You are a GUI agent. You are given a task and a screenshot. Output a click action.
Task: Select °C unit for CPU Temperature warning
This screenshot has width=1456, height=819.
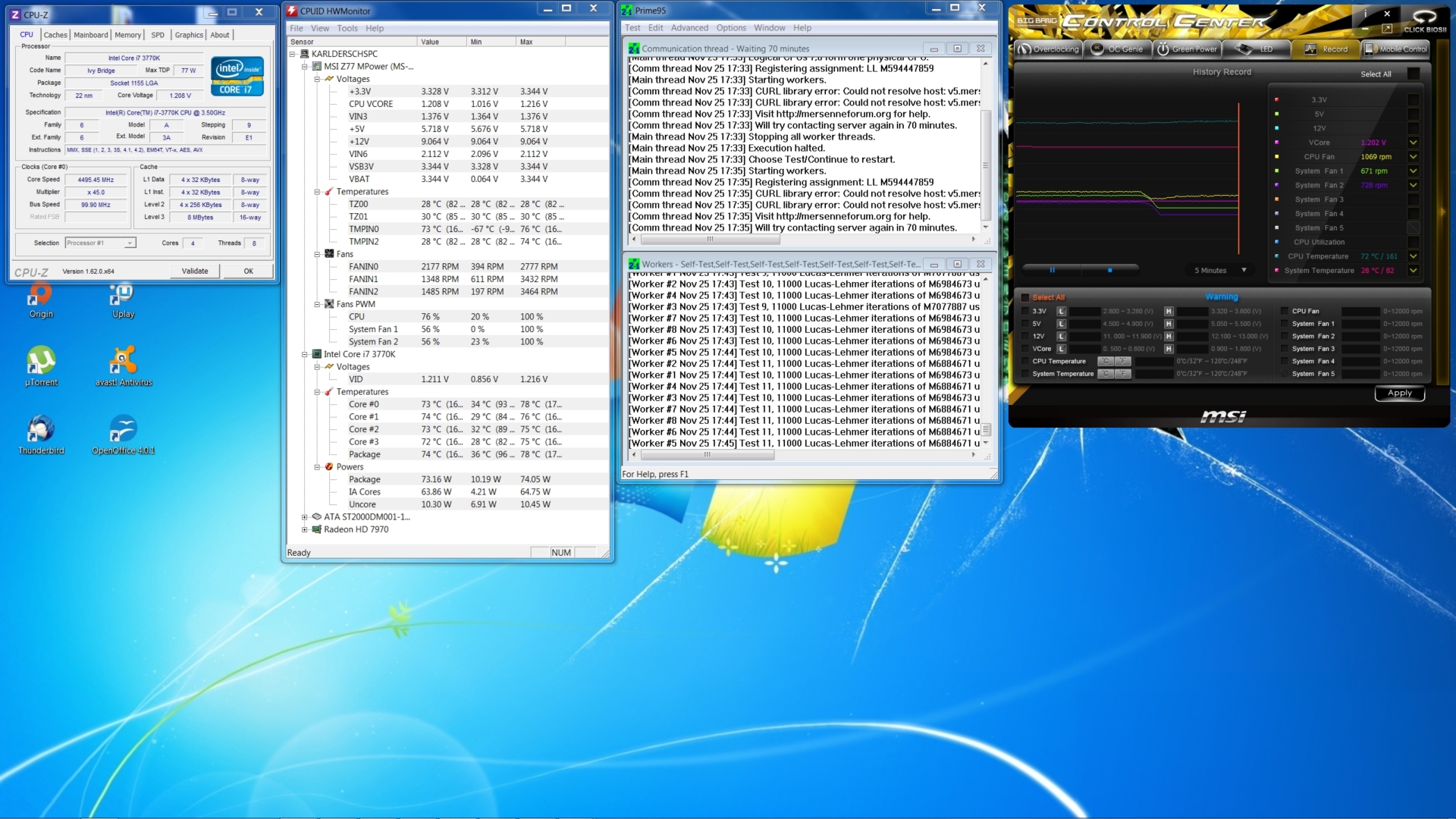click(x=1106, y=361)
